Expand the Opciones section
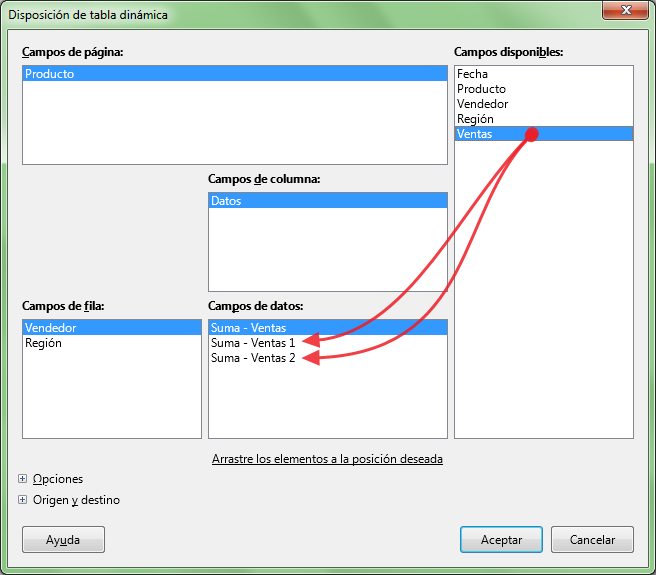 (x=23, y=479)
